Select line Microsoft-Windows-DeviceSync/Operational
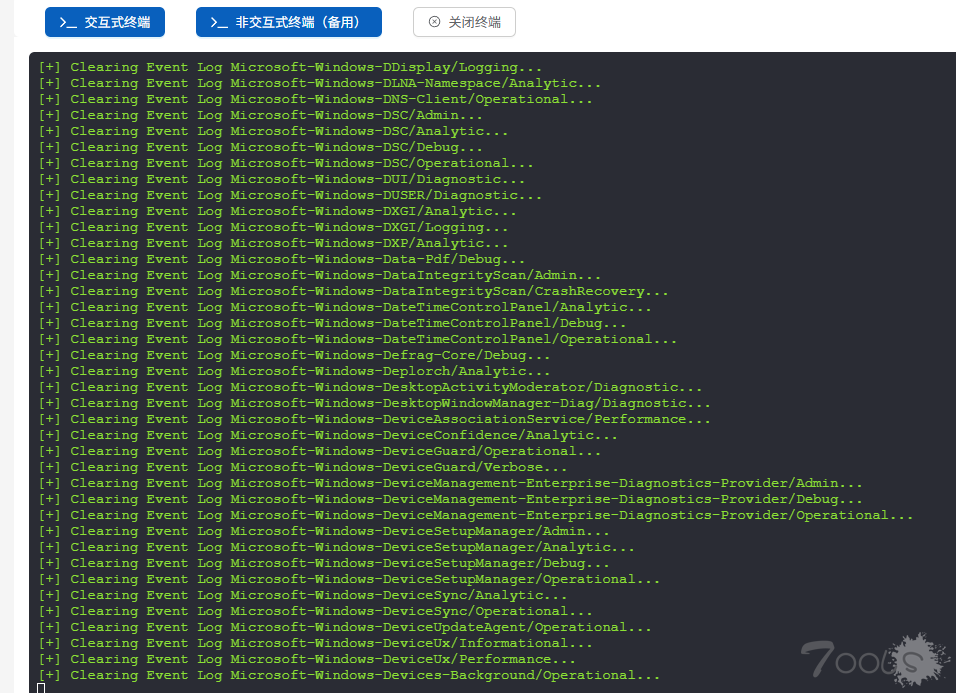Image resolution: width=956 pixels, height=693 pixels. point(316,611)
